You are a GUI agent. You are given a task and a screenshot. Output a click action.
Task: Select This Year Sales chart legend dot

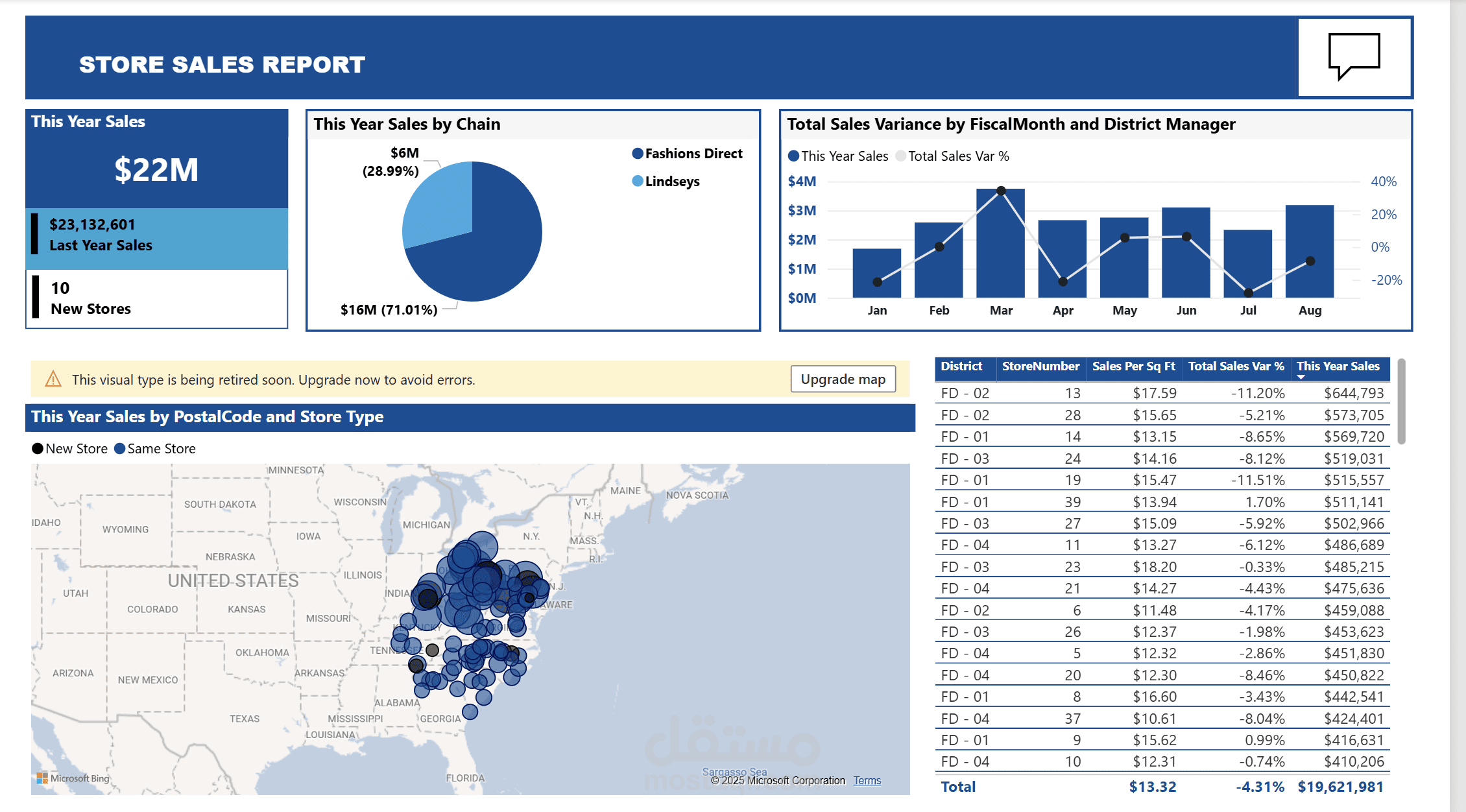793,156
